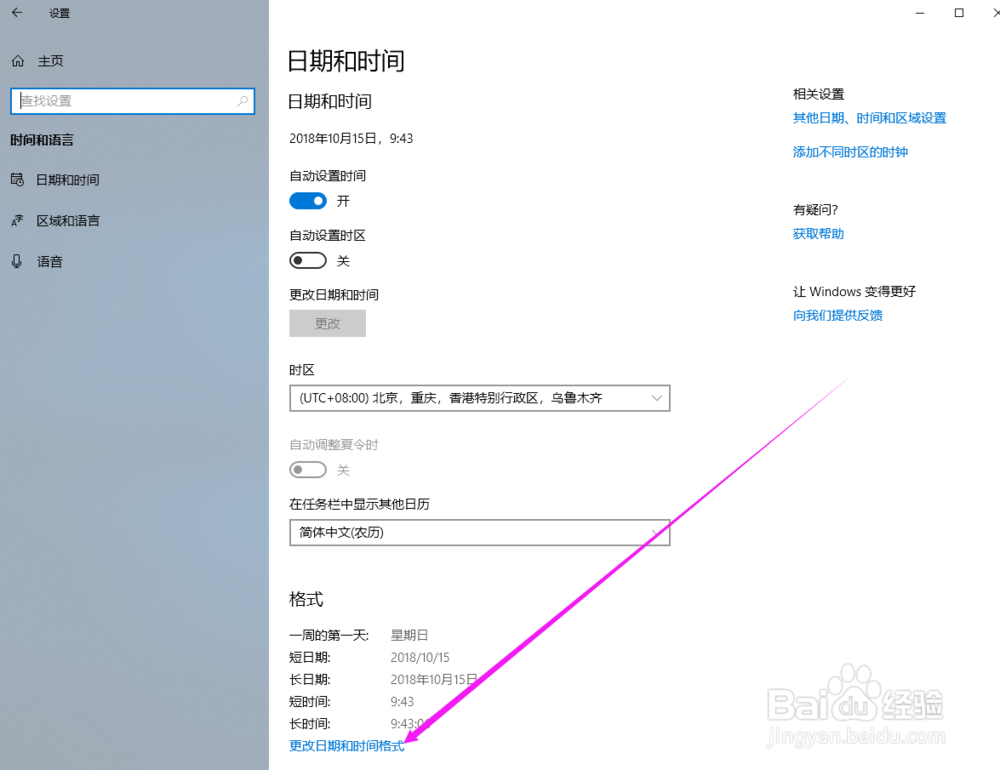This screenshot has width=1000, height=770.
Task: Open the 时区 time zone dropdown
Action: click(x=480, y=398)
